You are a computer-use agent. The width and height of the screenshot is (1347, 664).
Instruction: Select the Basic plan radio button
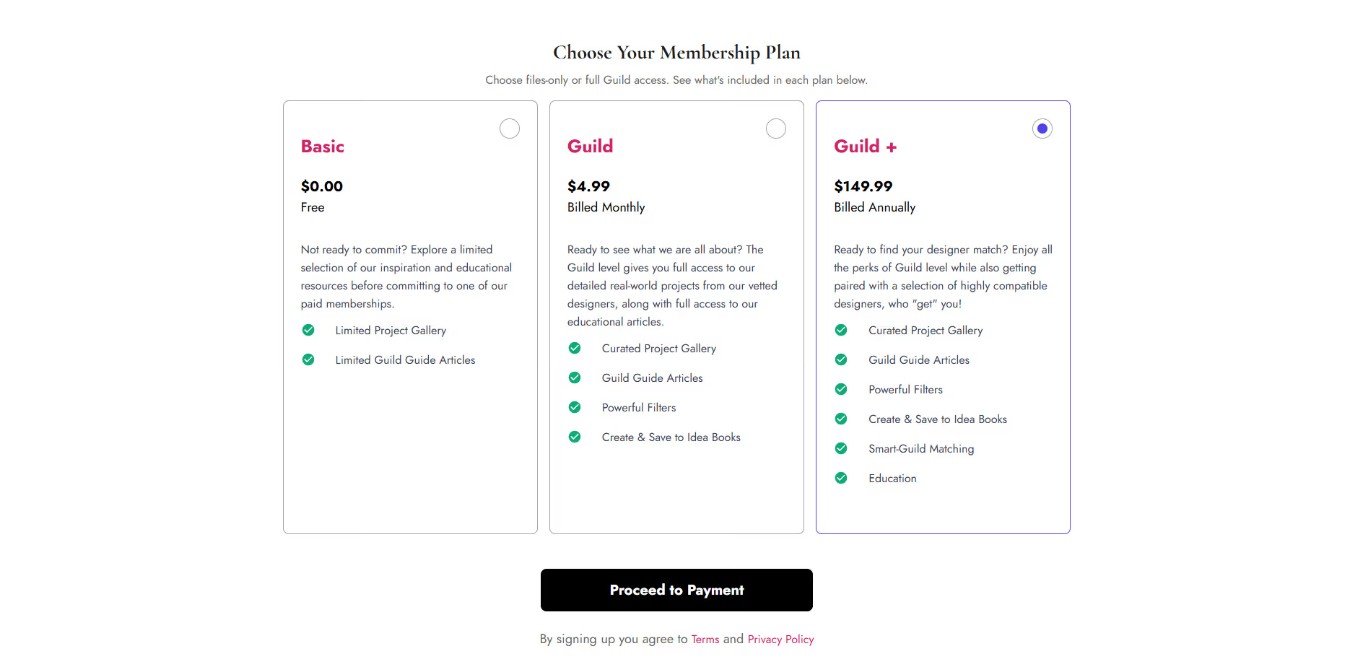point(510,129)
